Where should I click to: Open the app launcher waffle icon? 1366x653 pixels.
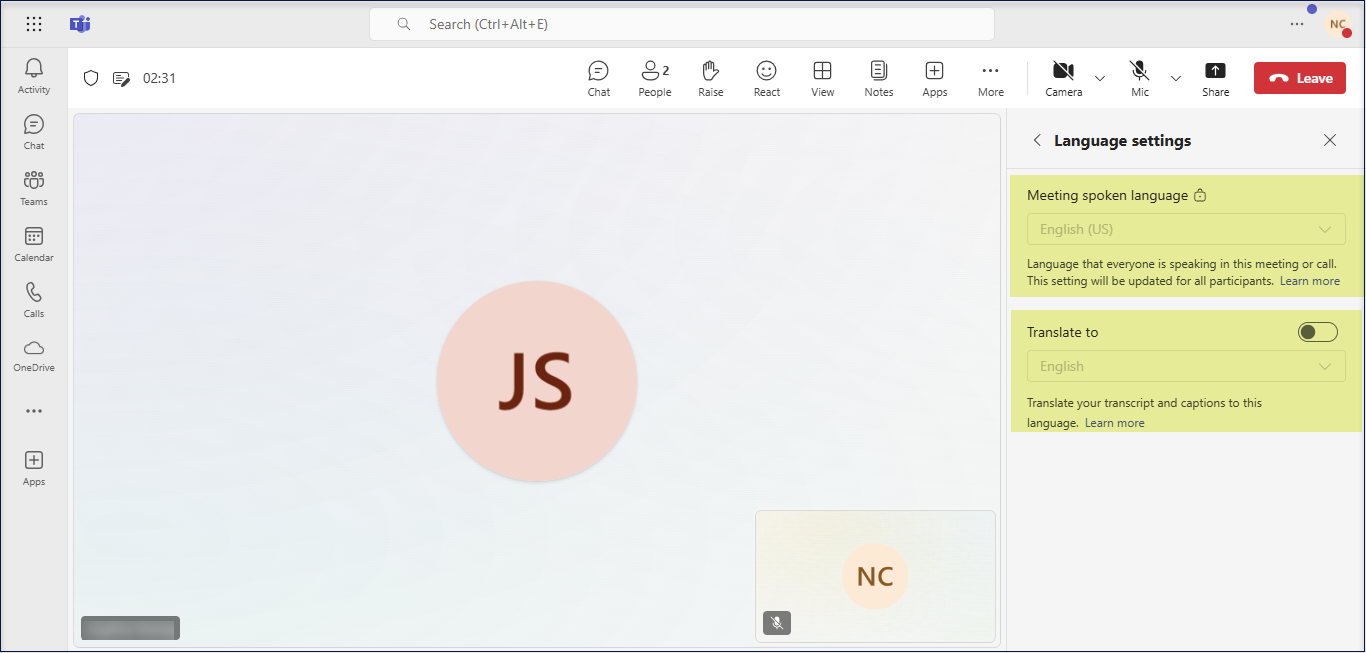34,24
